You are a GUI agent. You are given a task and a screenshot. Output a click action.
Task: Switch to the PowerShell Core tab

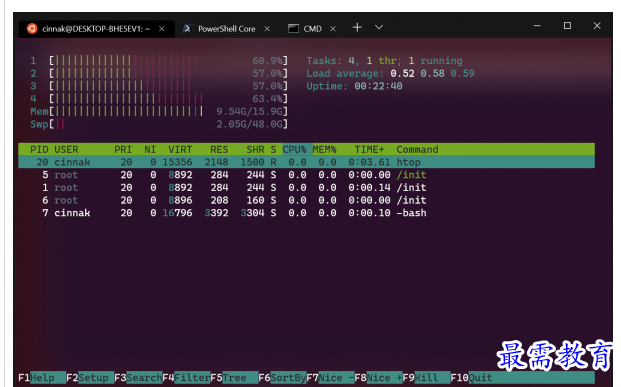[x=227, y=29]
